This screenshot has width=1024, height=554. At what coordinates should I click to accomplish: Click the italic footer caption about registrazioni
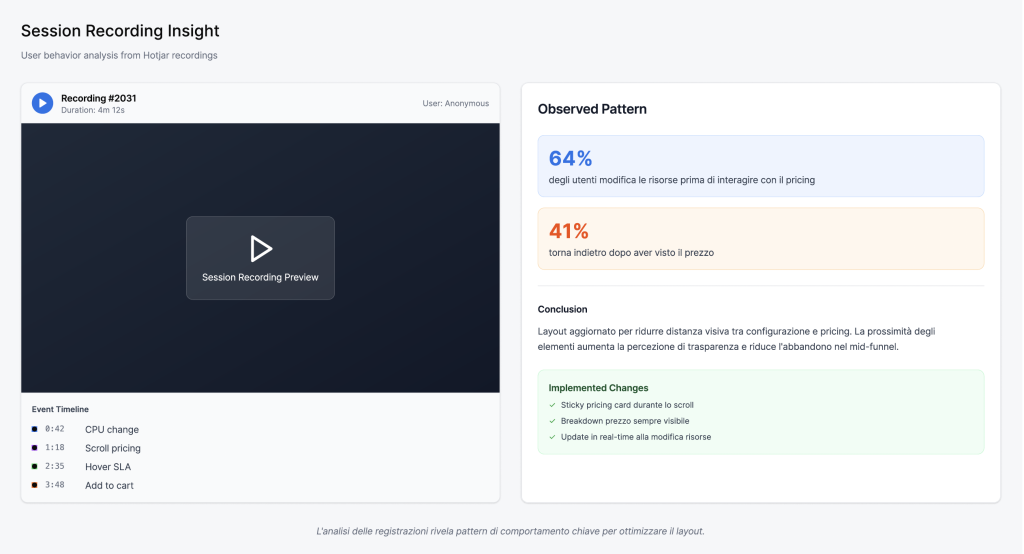[x=510, y=531]
